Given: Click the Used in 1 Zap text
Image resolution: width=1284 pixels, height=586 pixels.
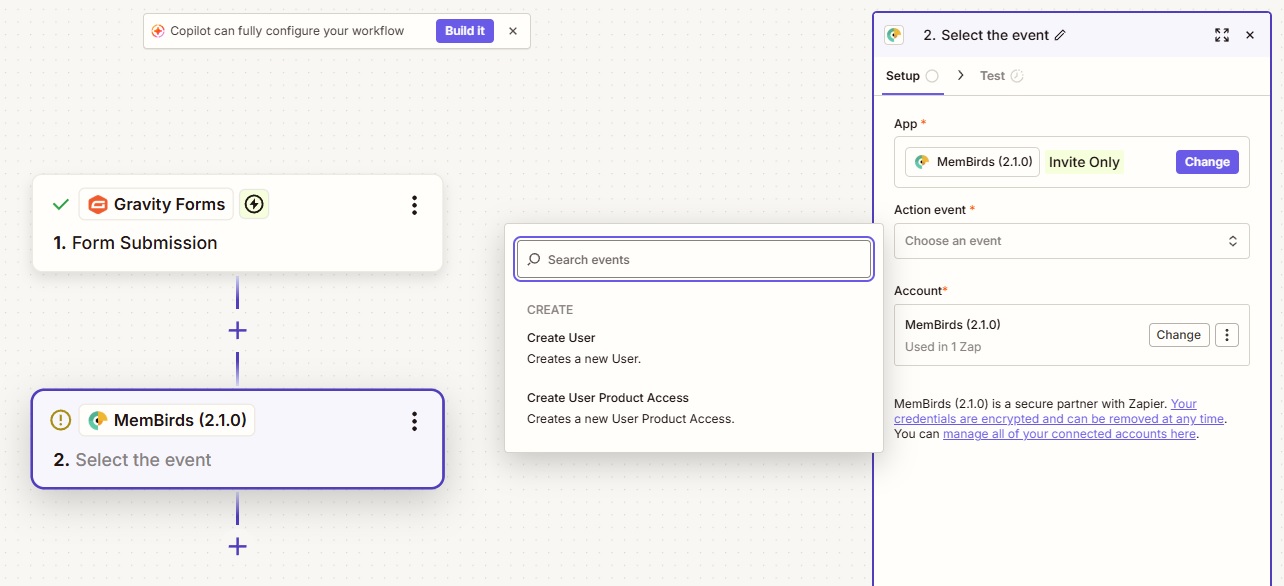Looking at the screenshot, I should [941, 347].
